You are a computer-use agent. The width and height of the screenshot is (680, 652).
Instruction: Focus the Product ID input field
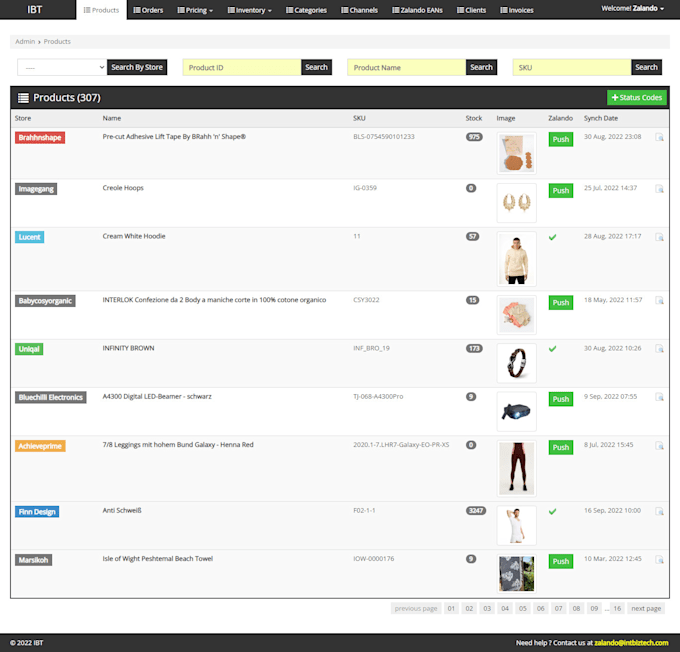click(x=242, y=67)
